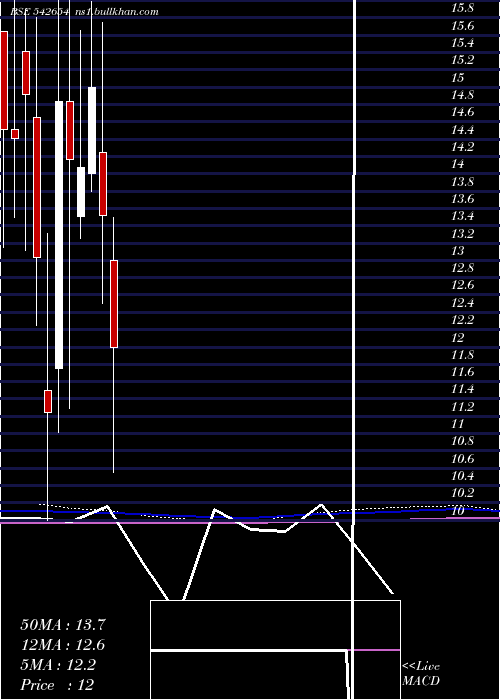Viewport: 500px width, 700px height.
Task: Select the 14.6 price axis label
Action: point(462,112)
